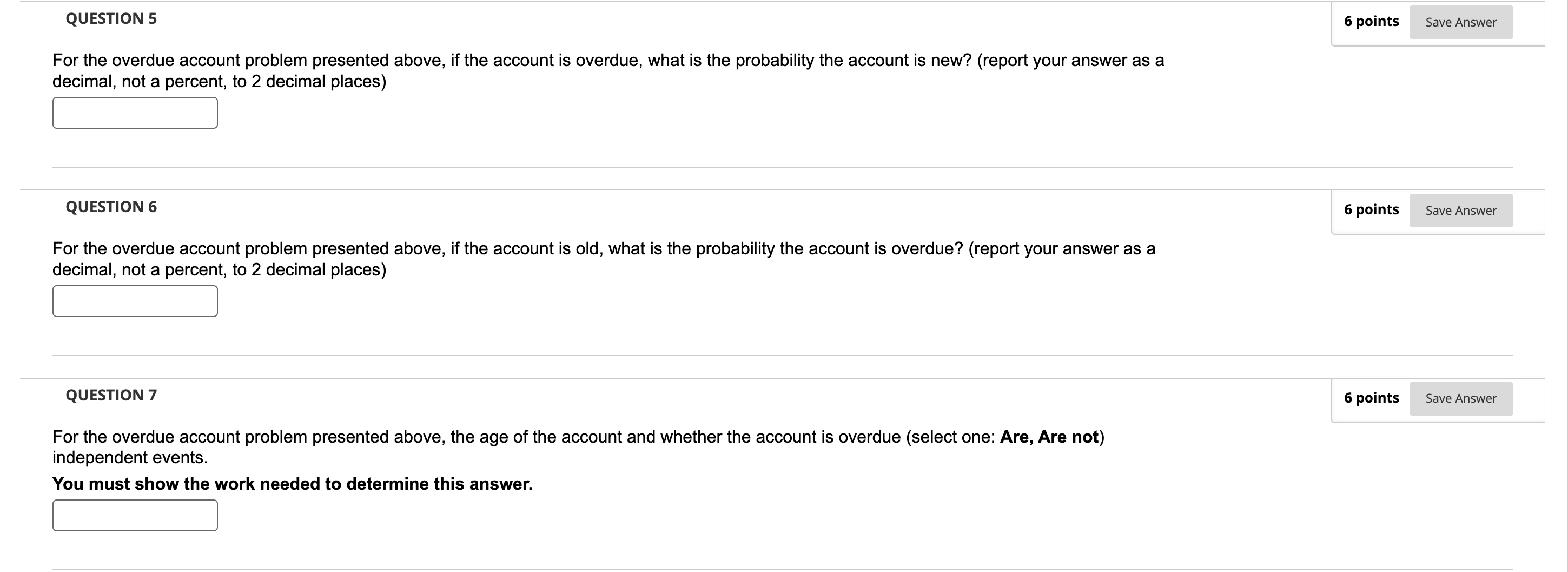
Task: Click the QUESTION 5 heading
Action: tap(111, 19)
